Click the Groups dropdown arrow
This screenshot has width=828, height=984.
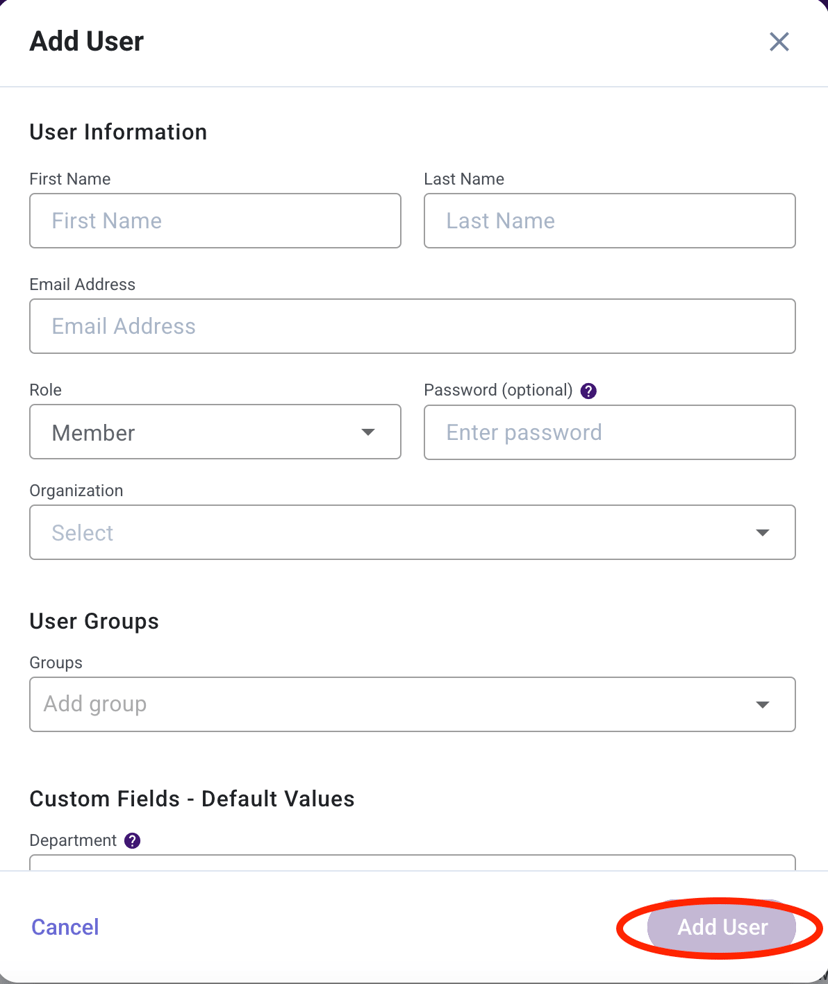(x=763, y=704)
